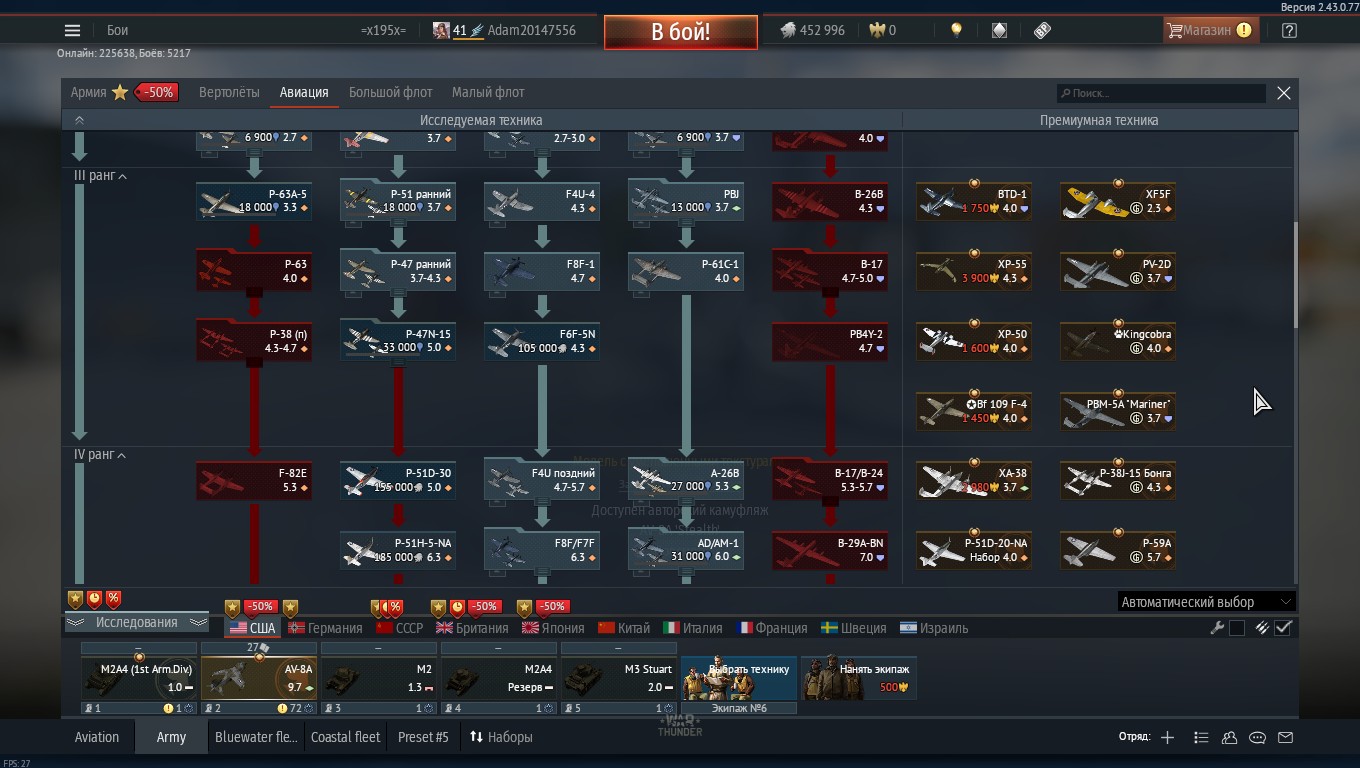The image size is (1360, 768).
Task: Select the P-61C-1 aircraft card
Action: pyautogui.click(x=686, y=271)
